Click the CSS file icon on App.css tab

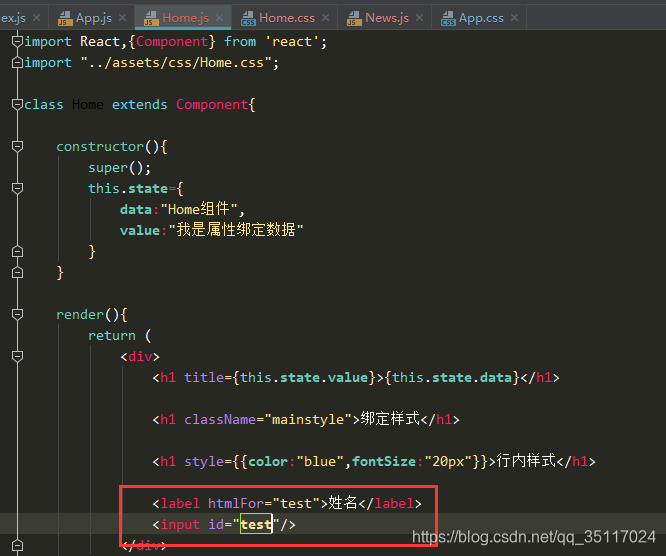(448, 19)
